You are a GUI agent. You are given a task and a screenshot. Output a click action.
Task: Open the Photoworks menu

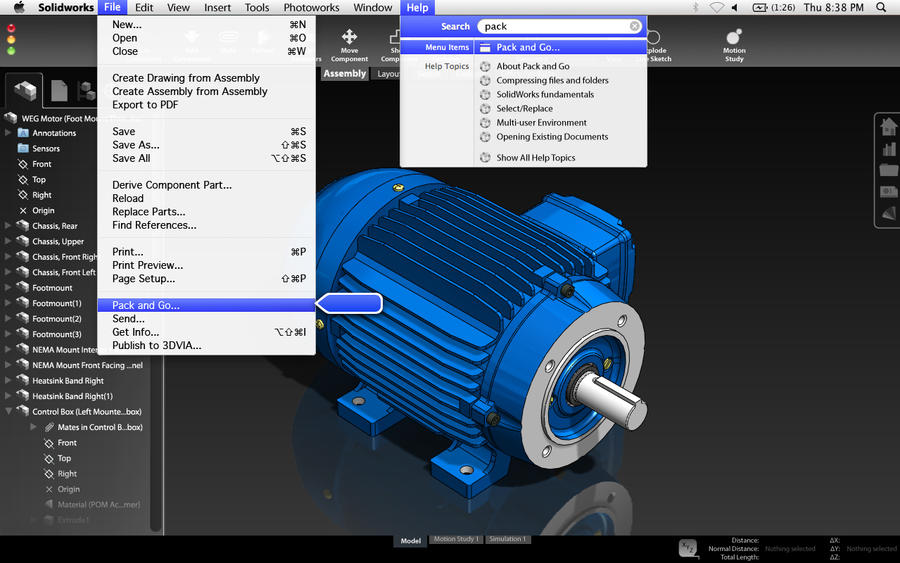click(x=311, y=7)
